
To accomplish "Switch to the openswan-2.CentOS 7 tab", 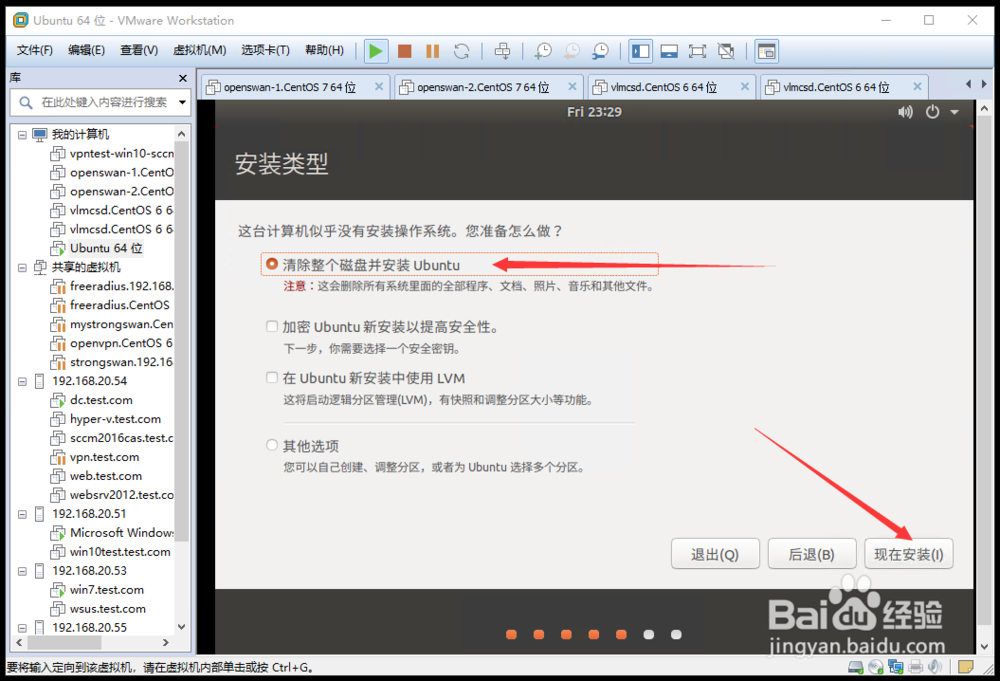I will point(488,87).
